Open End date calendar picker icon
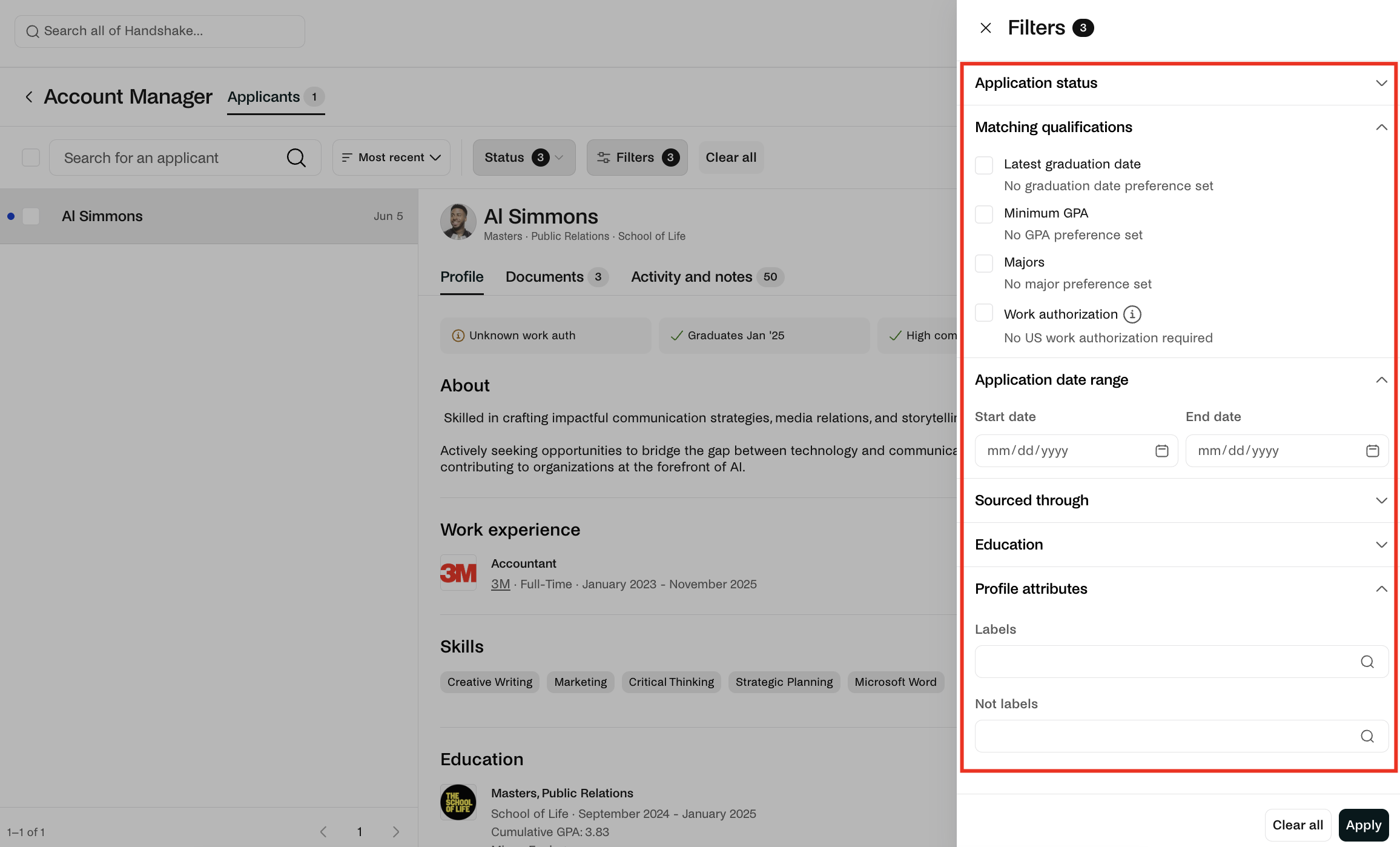1400x847 pixels. tap(1372, 451)
